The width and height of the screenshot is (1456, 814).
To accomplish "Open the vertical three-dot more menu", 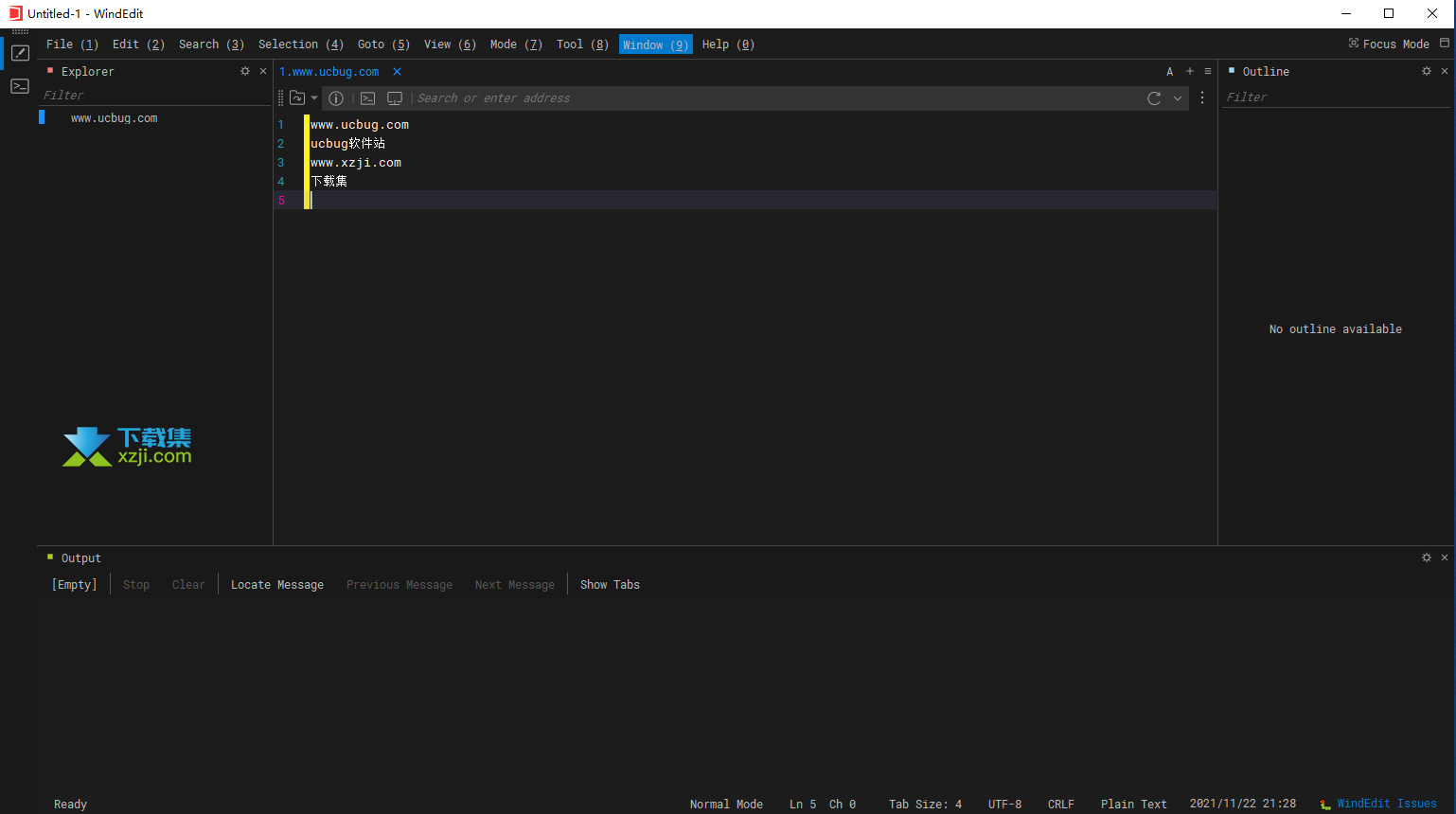I will click(x=1202, y=98).
